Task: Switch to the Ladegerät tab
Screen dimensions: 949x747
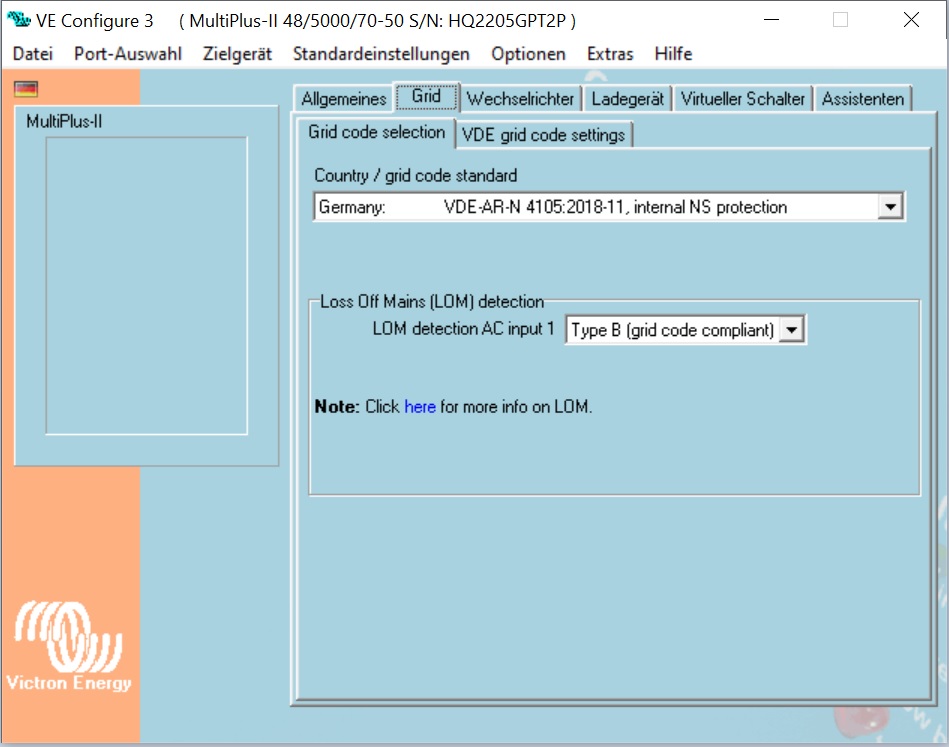Action: tap(628, 99)
